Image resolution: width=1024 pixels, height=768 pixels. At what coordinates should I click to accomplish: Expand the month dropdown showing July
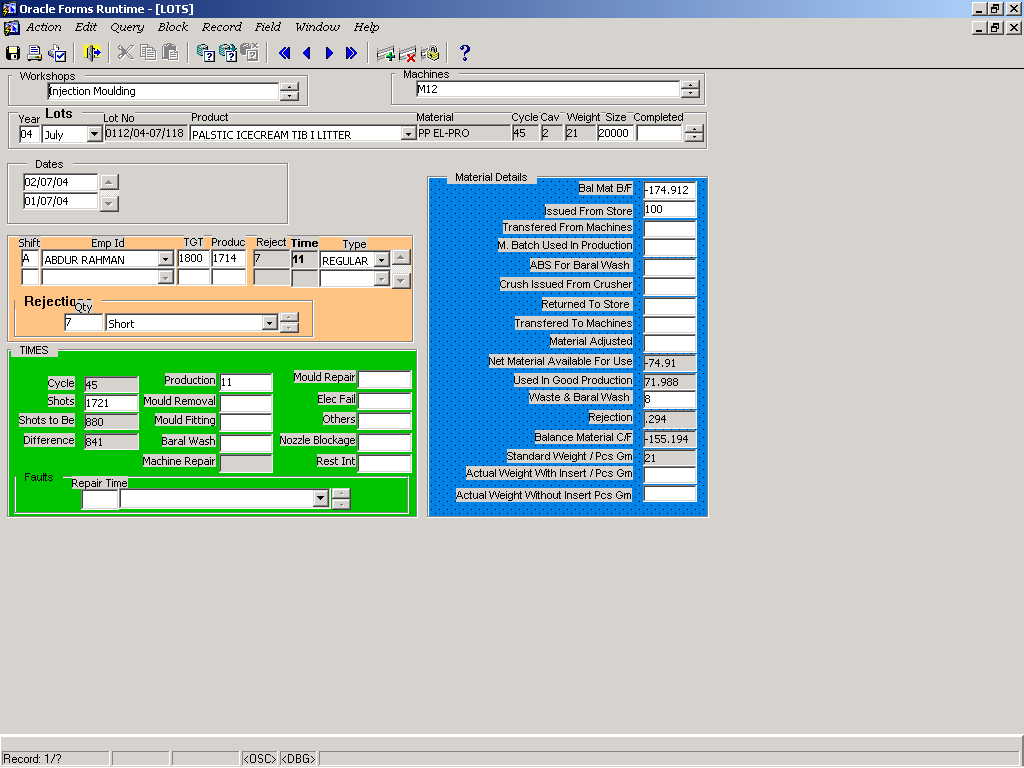point(95,134)
